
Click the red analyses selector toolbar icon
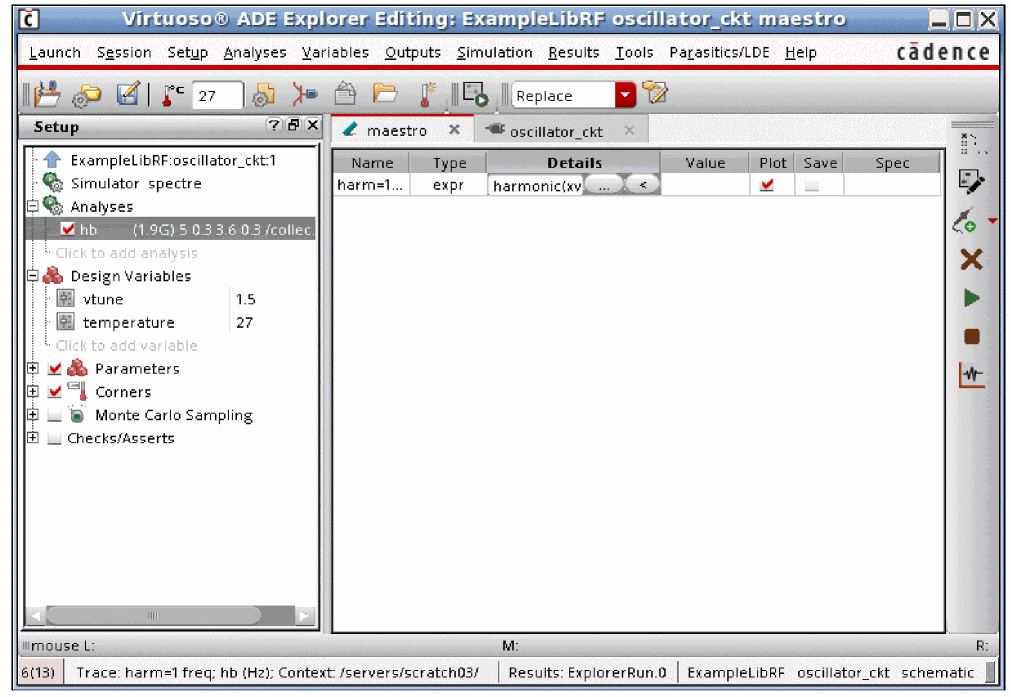(304, 94)
